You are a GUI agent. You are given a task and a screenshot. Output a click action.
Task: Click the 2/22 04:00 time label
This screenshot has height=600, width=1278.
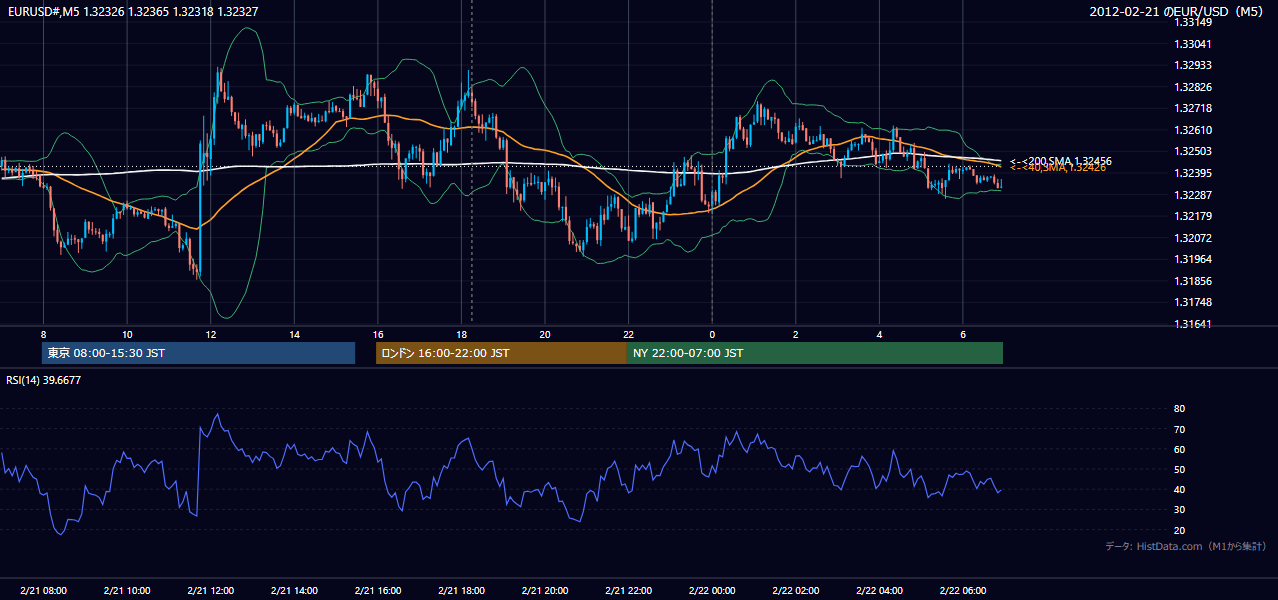tap(879, 591)
